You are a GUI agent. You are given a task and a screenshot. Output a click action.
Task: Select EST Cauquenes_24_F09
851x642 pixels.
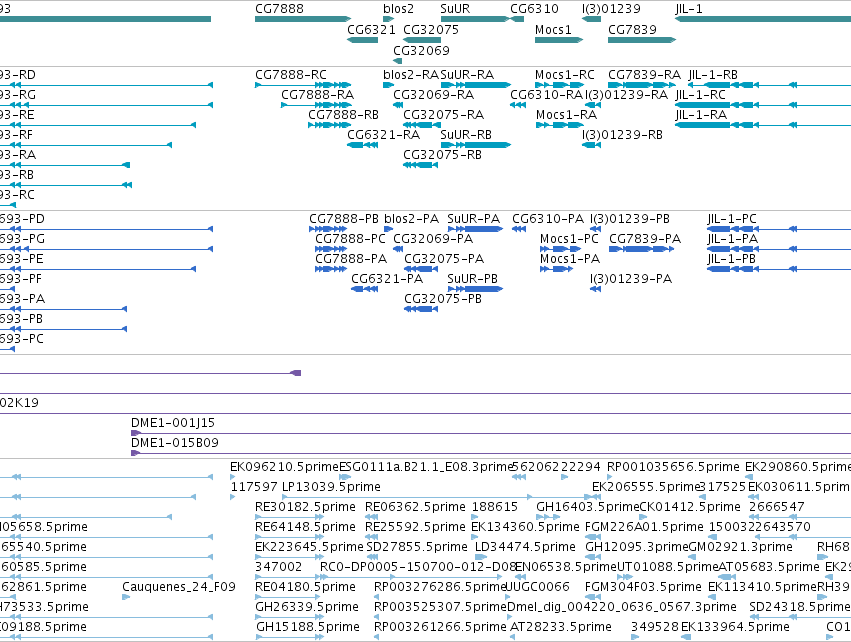tap(179, 587)
